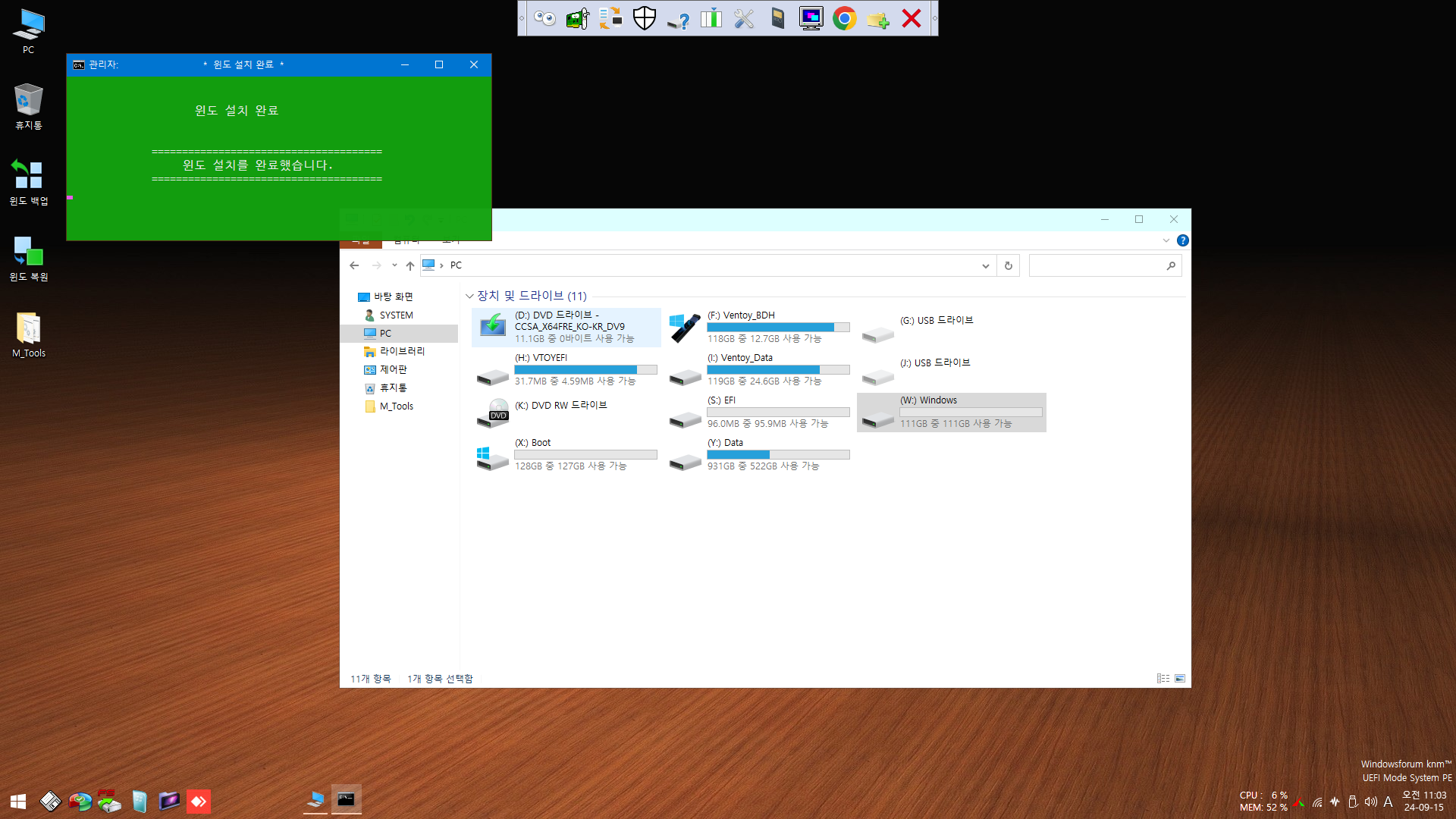The image size is (1456, 819).
Task: Open the SD memory card icon in top toolbar
Action: pos(778,18)
